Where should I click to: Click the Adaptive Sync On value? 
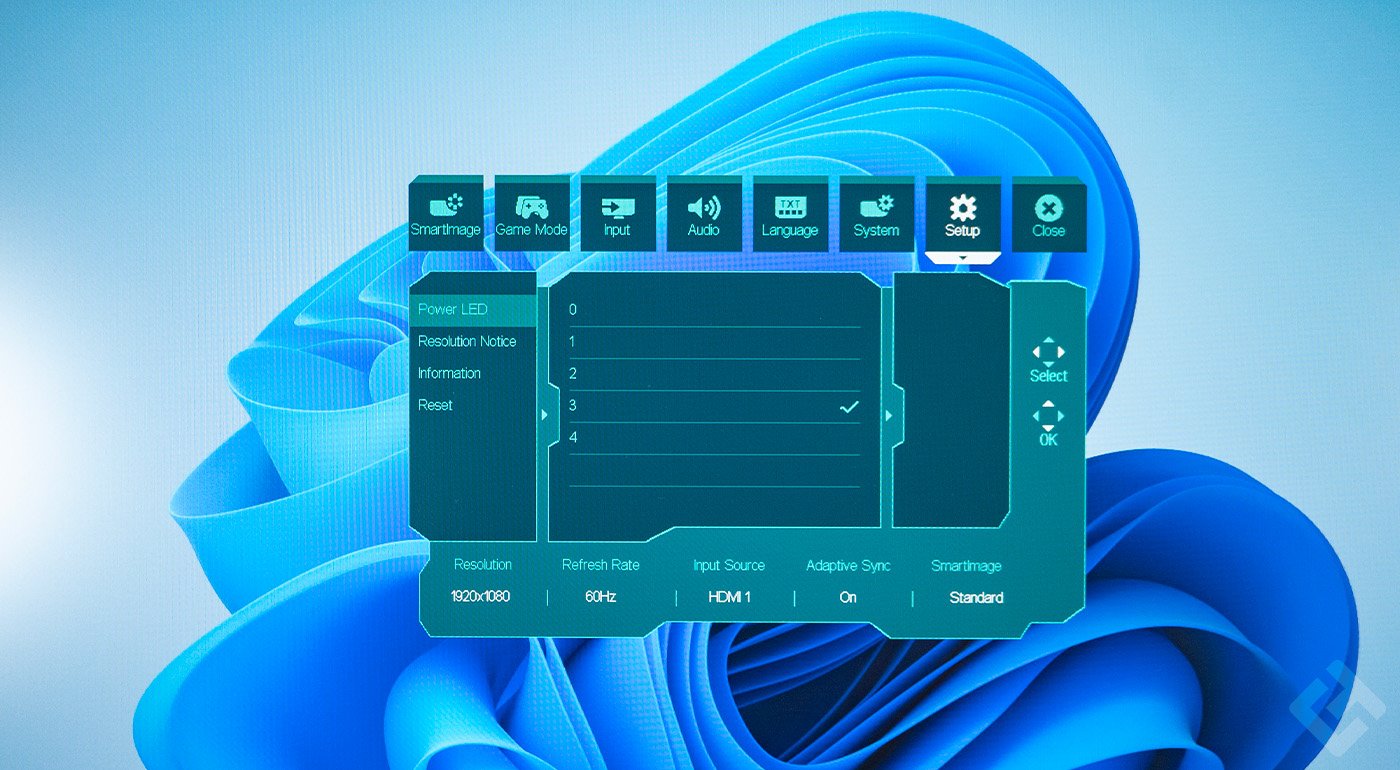[848, 597]
